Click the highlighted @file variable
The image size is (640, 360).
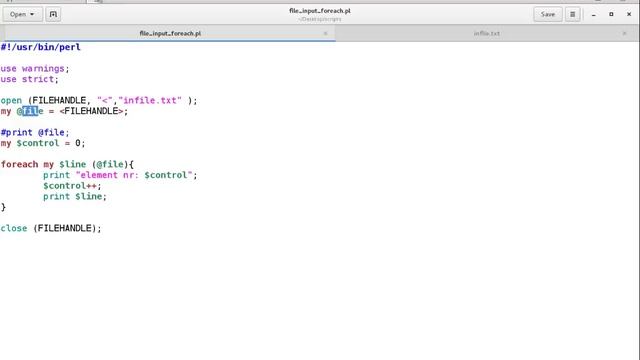[30, 111]
